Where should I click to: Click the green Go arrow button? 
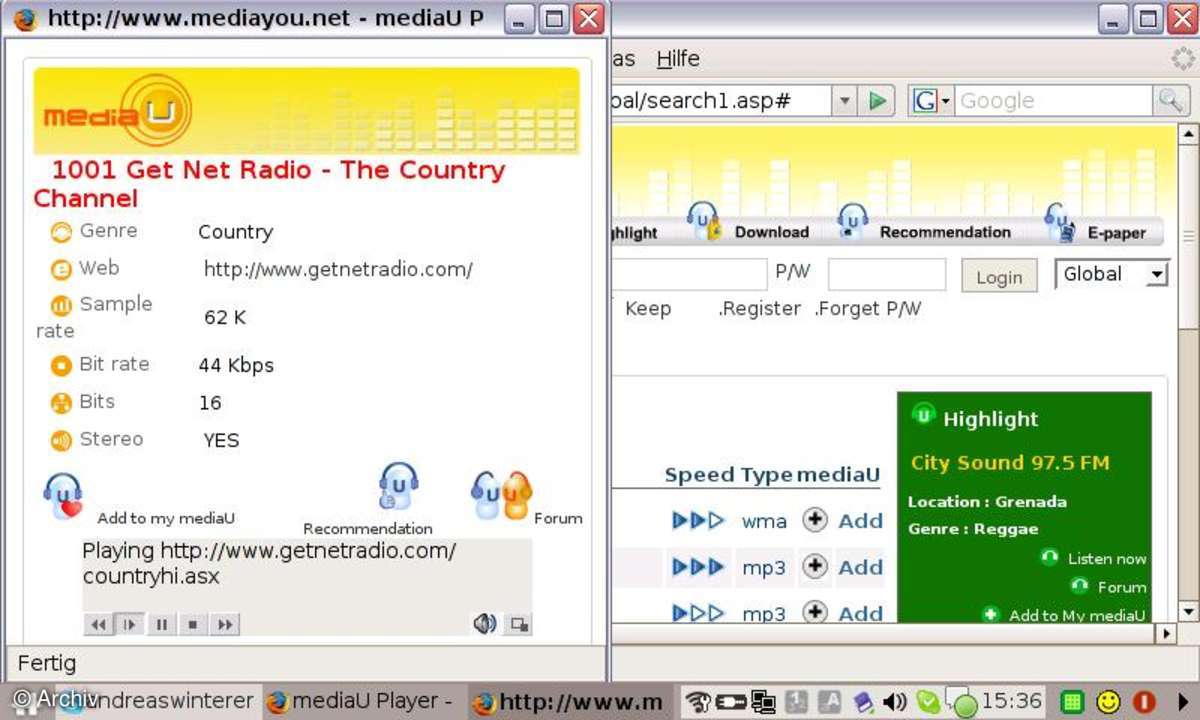coord(878,101)
